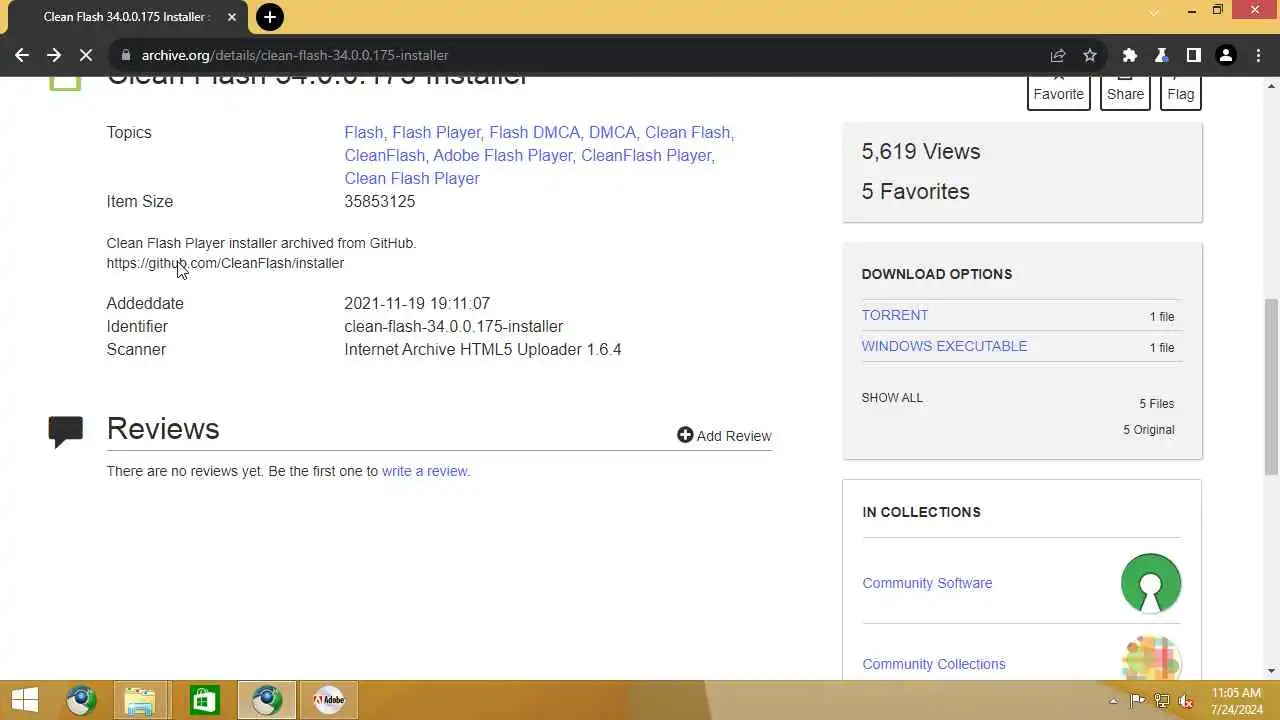Image resolution: width=1280 pixels, height=720 pixels.
Task: Open the Flash DMCA topic link
Action: click(536, 132)
